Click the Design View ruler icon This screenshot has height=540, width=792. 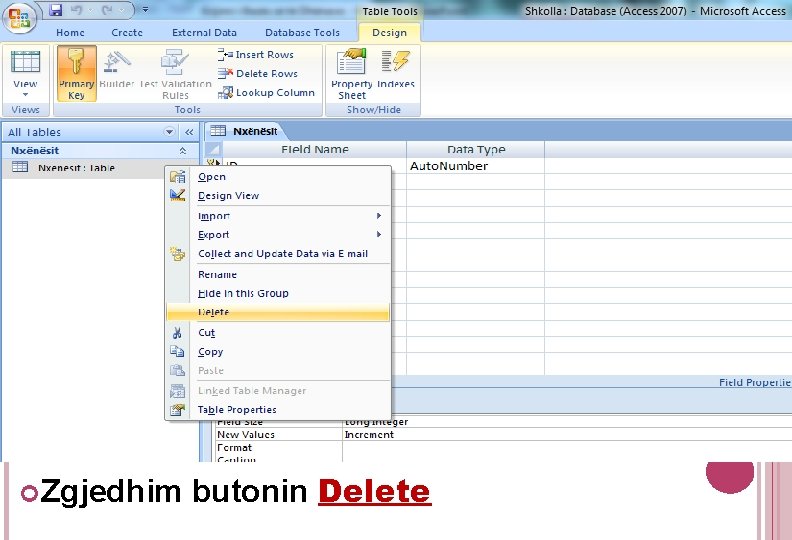pos(178,195)
